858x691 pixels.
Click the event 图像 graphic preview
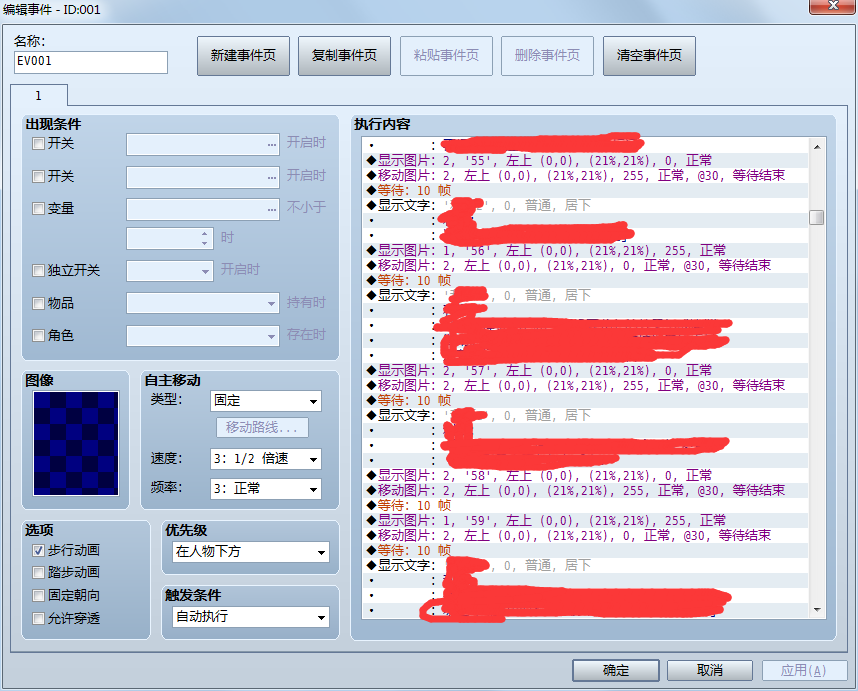(76, 444)
